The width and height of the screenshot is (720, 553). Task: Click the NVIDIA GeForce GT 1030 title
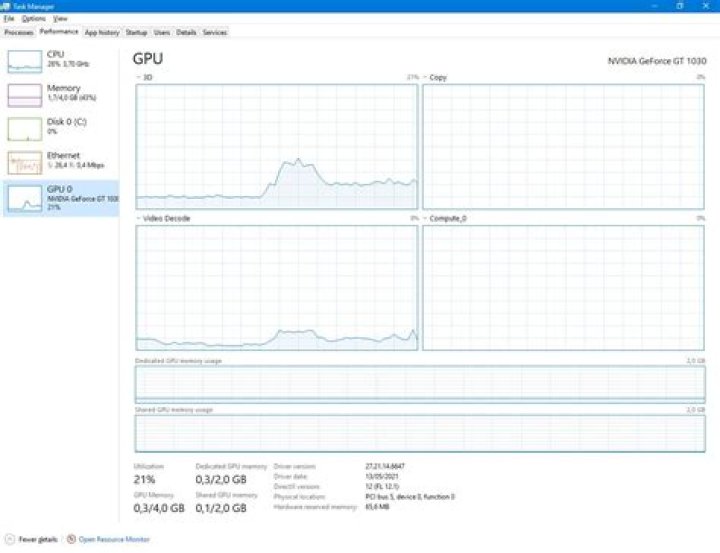tap(657, 61)
